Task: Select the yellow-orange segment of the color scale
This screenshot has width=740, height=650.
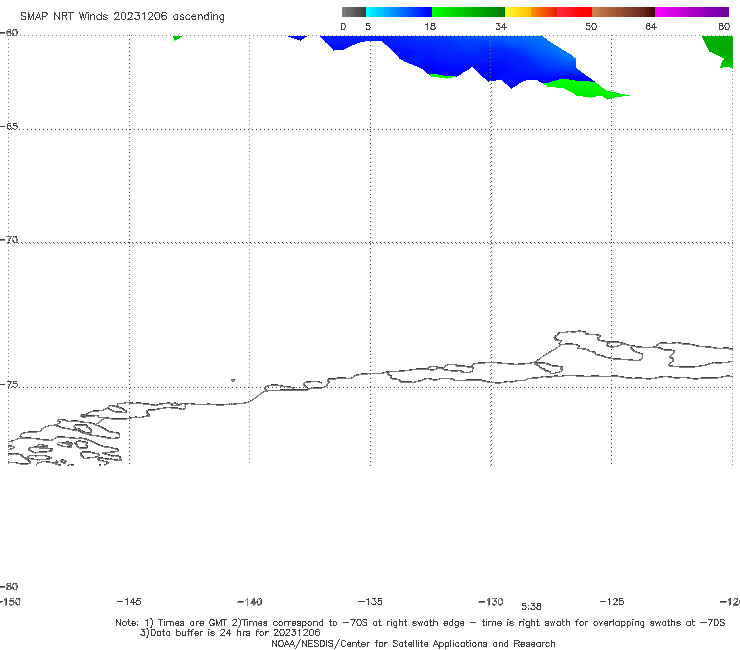Action: coord(530,12)
